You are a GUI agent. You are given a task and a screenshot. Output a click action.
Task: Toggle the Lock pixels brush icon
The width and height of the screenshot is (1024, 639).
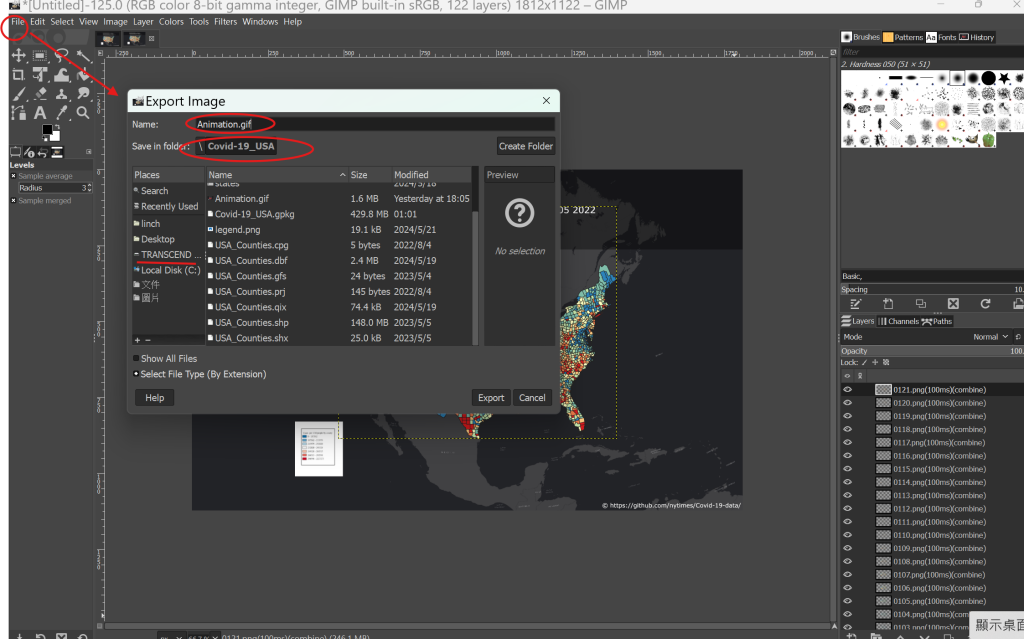[865, 363]
